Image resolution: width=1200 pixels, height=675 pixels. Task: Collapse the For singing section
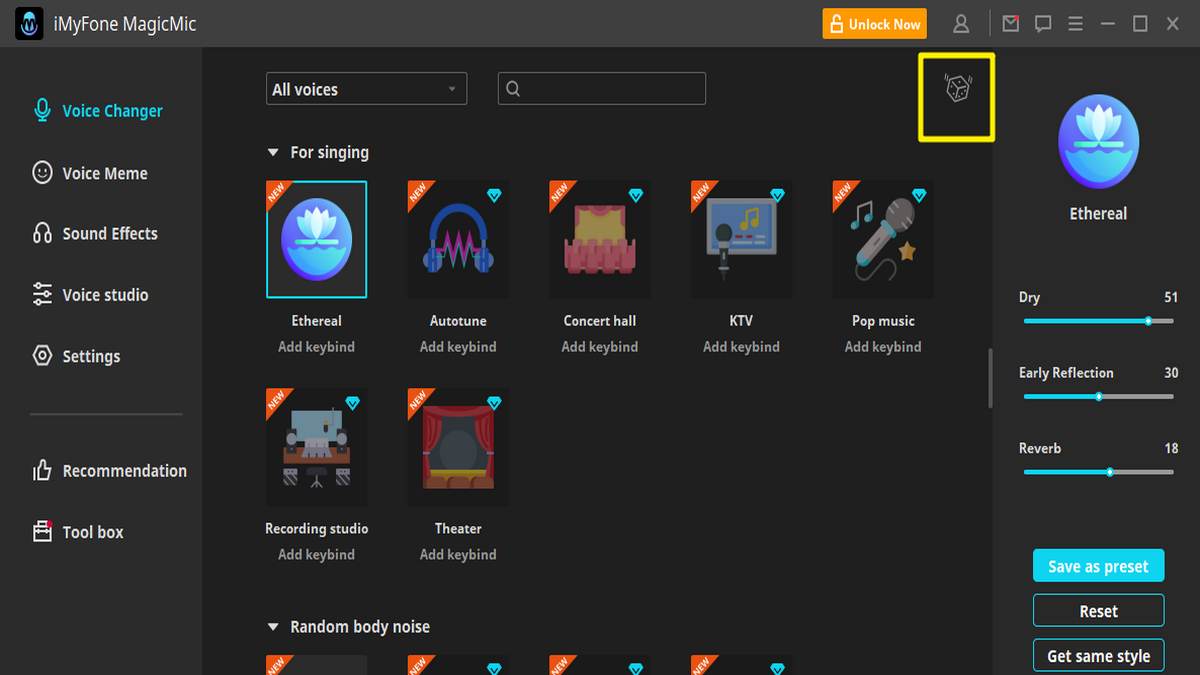point(273,153)
